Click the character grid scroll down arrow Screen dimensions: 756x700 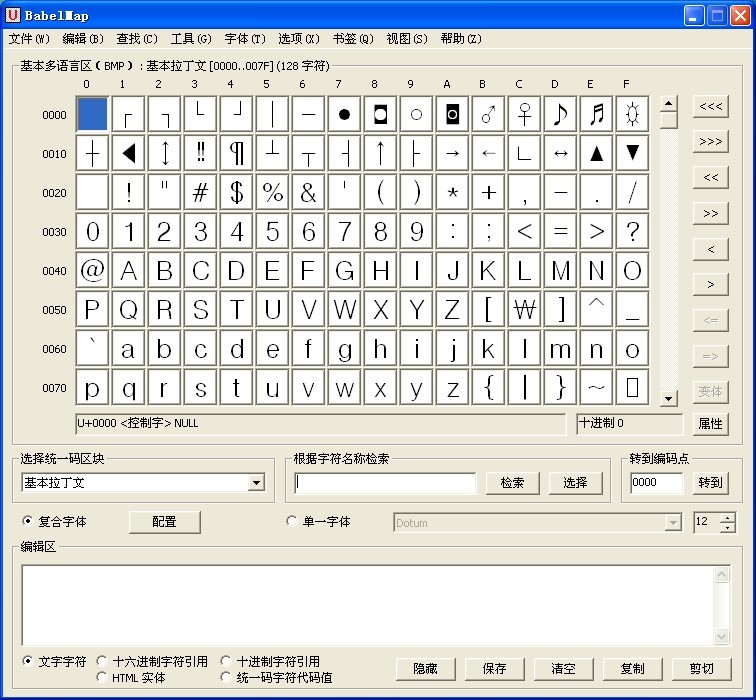point(669,399)
